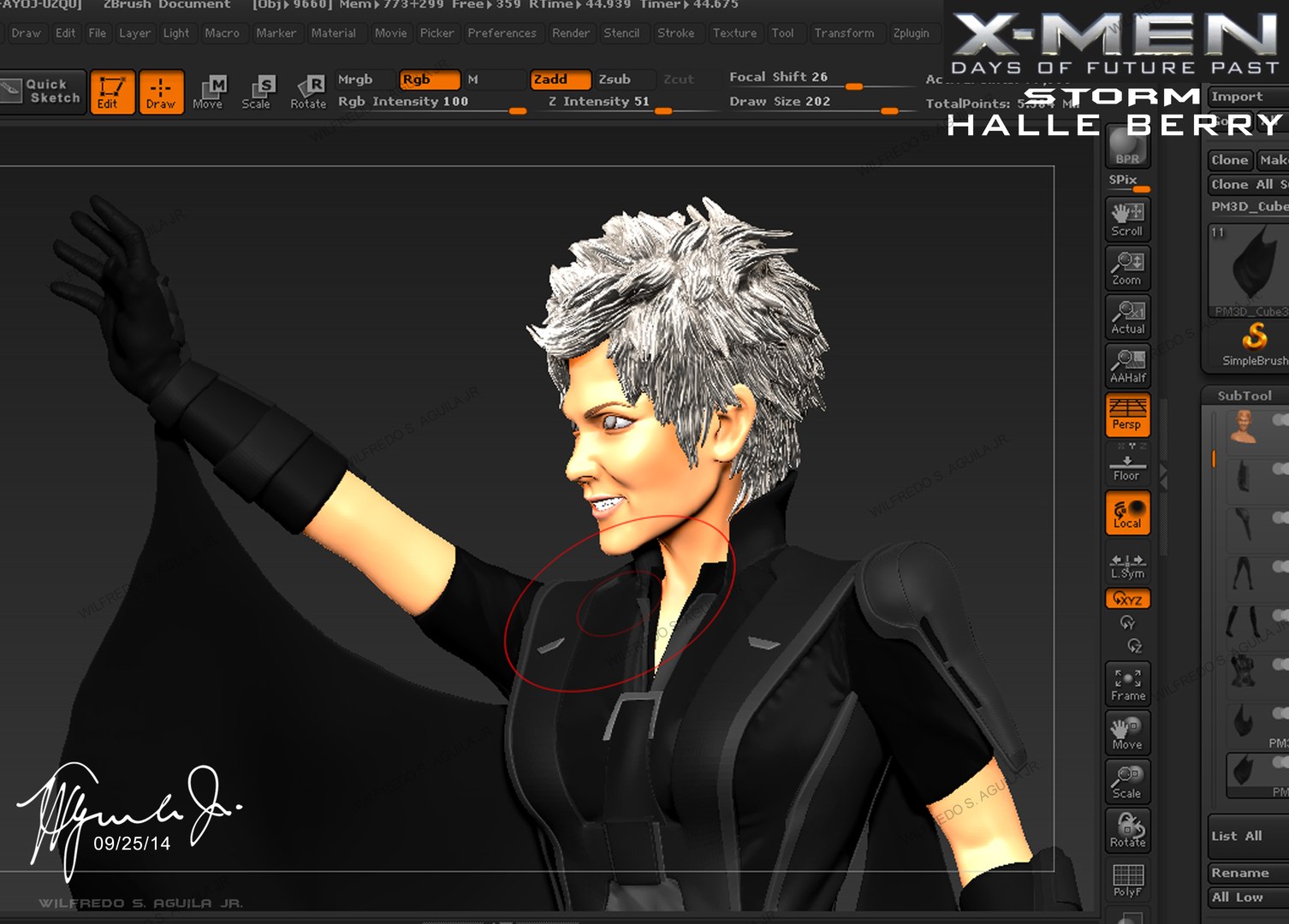Toggle Draw mode button
Viewport: 1289px width, 924px height.
pos(161,92)
